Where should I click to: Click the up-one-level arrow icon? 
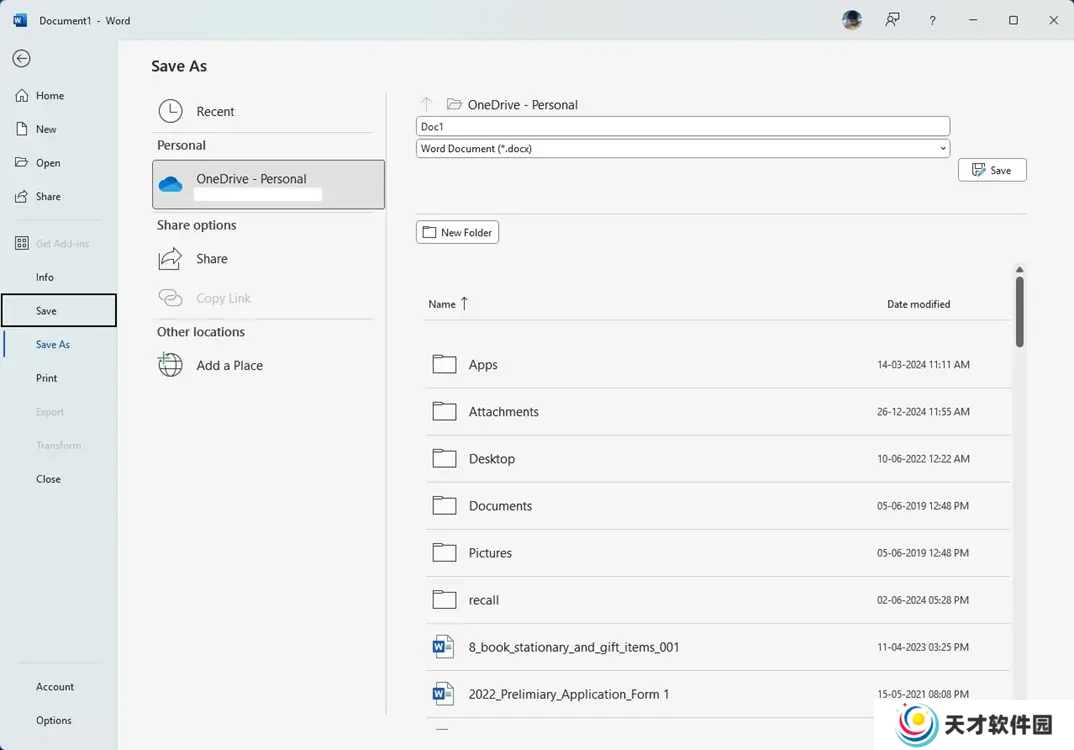(x=426, y=104)
